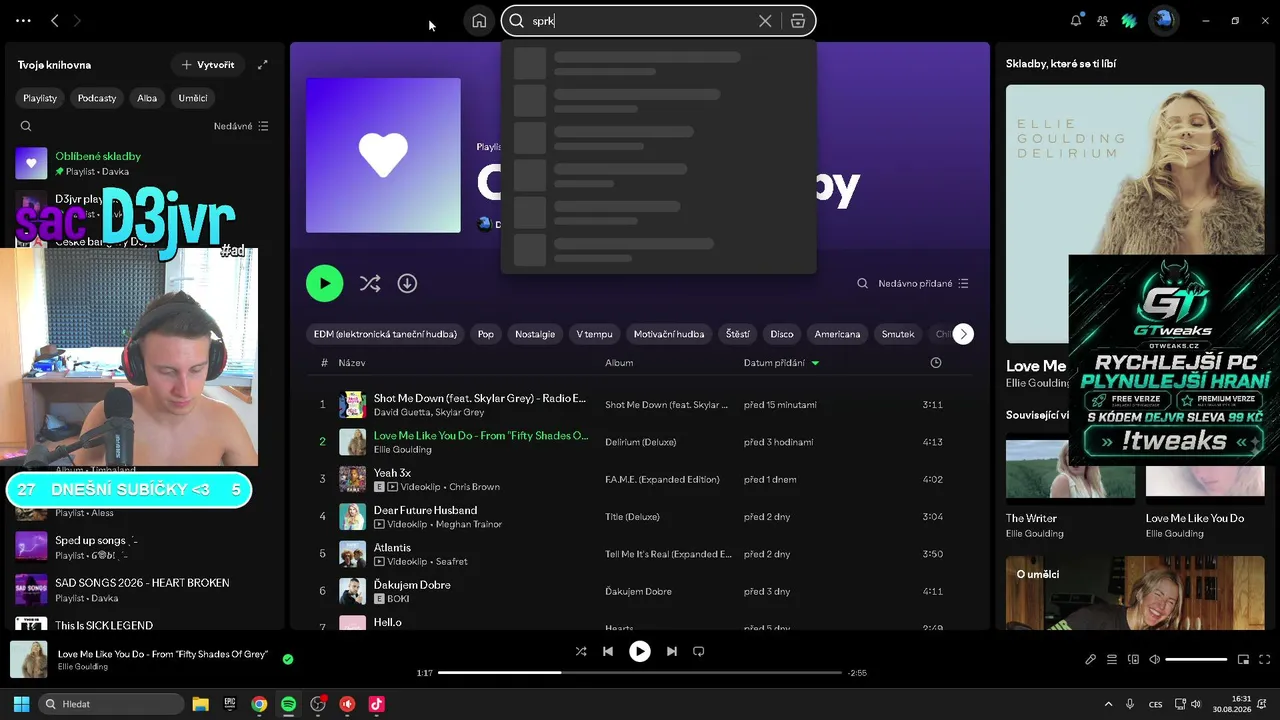Open the Browse icon in search bar

tap(797, 21)
